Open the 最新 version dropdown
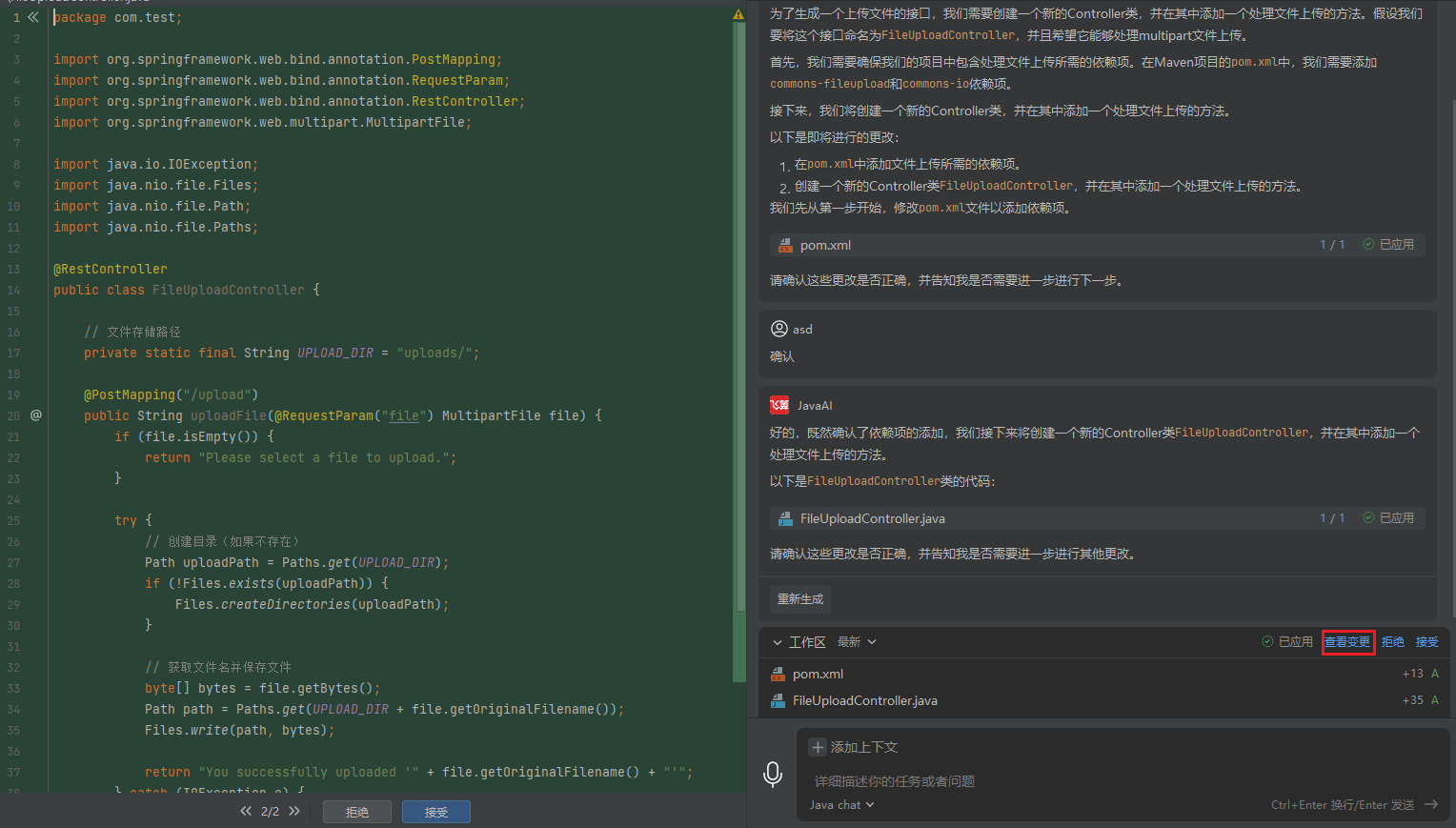The image size is (1456, 828). pyautogui.click(x=857, y=642)
